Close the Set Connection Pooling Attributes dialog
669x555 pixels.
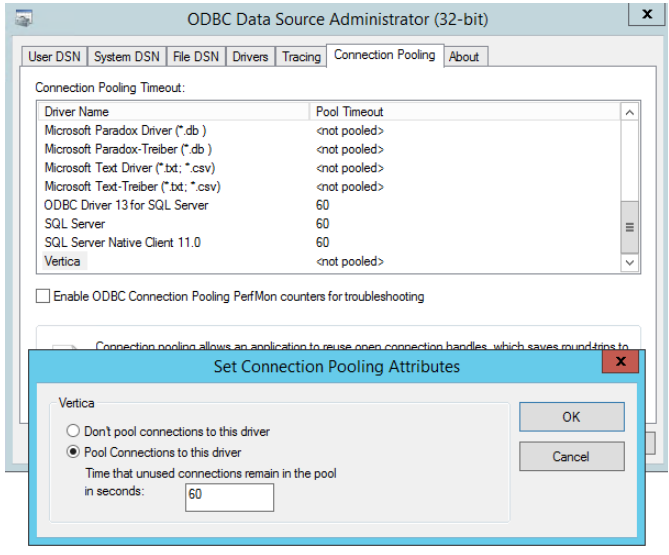coord(620,361)
